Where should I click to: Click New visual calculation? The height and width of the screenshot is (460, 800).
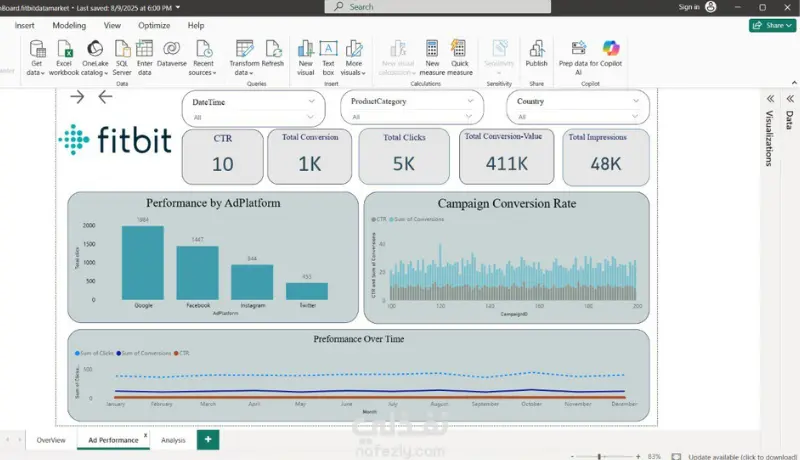tap(397, 58)
